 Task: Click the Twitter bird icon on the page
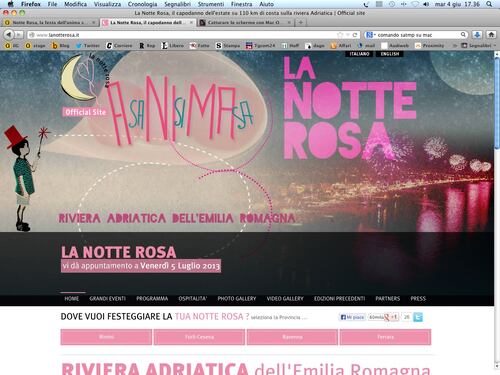coord(418,317)
